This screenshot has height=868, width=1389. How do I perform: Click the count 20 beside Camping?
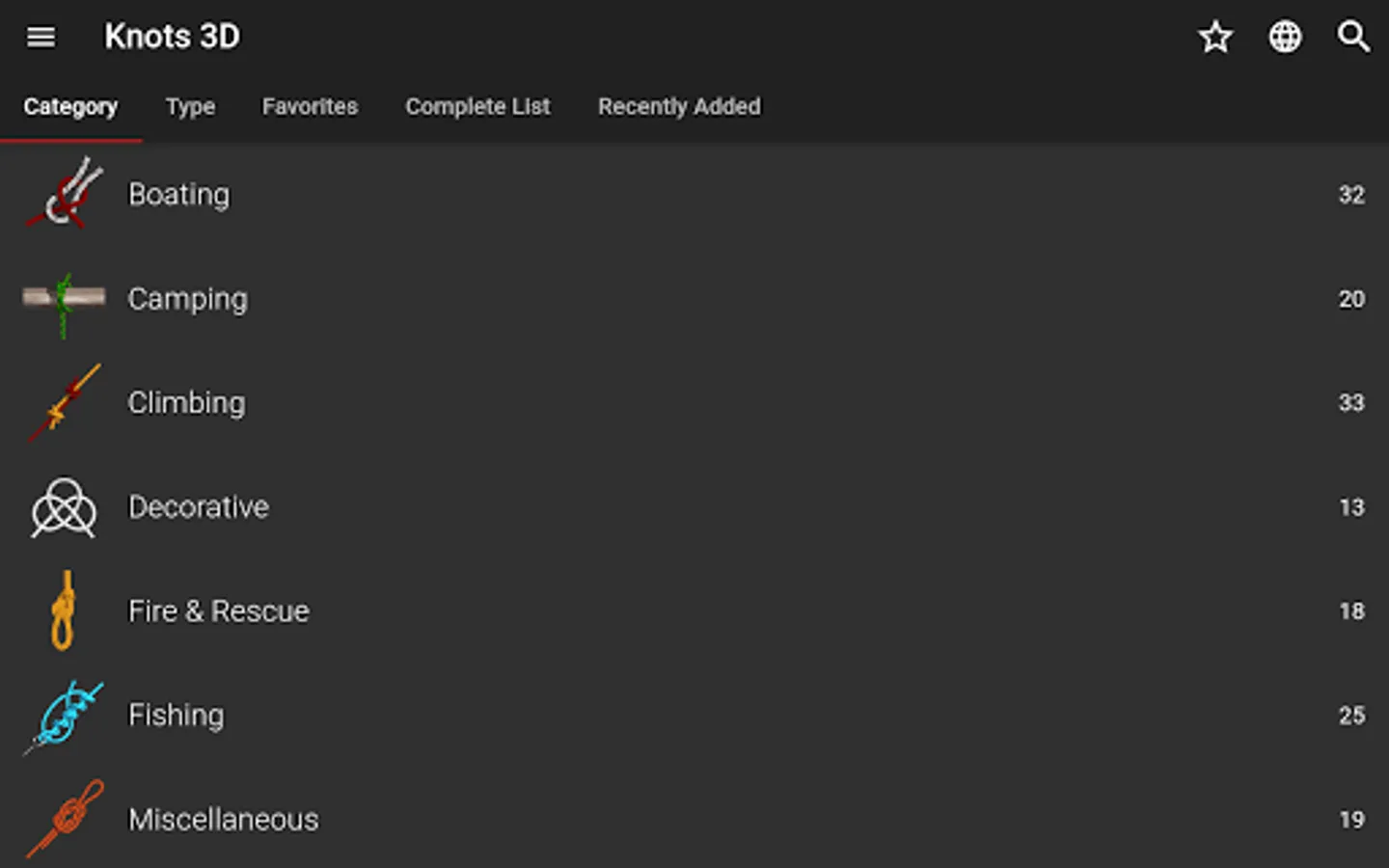(1351, 299)
